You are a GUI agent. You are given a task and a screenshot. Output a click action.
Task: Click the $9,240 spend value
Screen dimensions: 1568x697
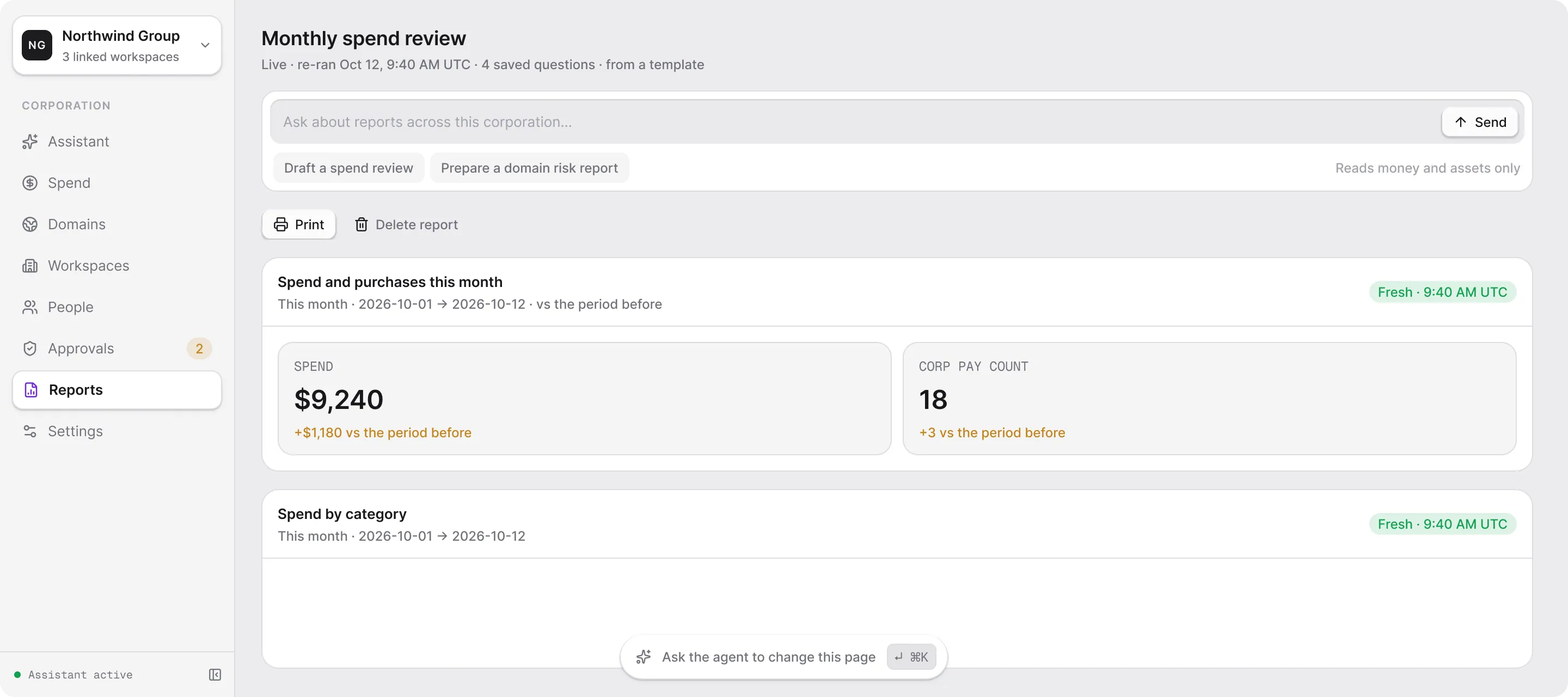pos(339,400)
